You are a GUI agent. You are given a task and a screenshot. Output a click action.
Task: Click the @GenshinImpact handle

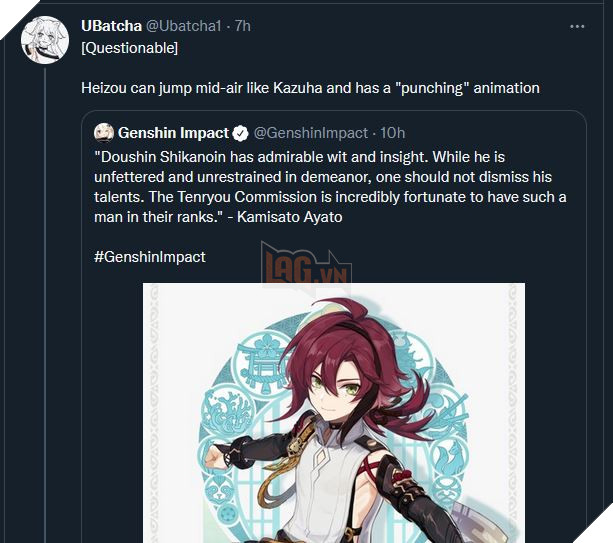tap(310, 132)
